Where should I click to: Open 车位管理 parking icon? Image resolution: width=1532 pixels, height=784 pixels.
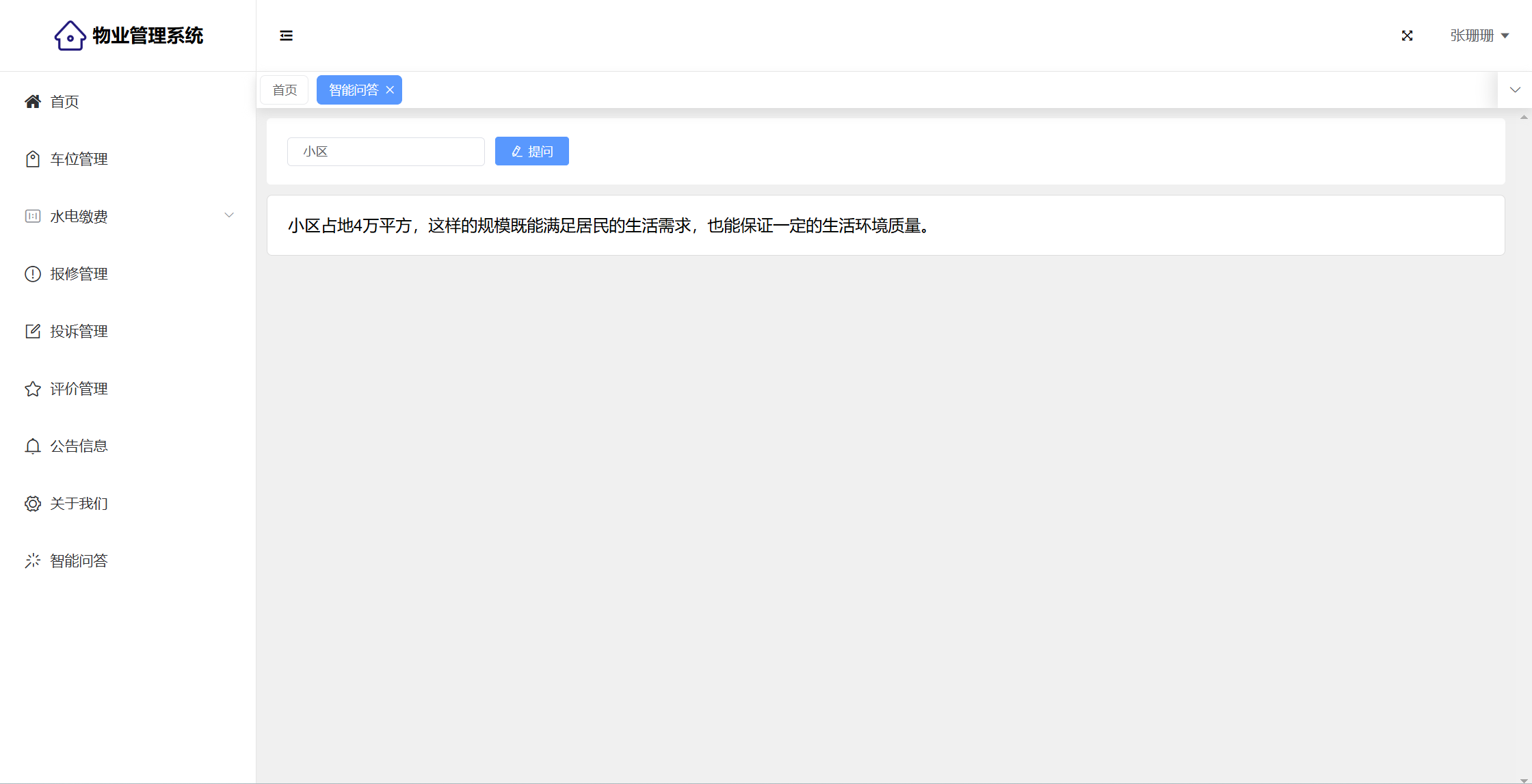33,159
